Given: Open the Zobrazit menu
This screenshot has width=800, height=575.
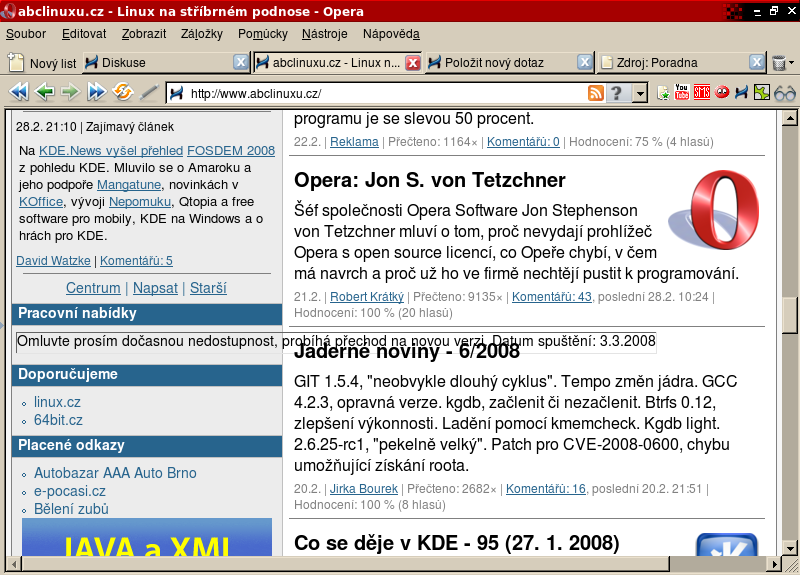Looking at the screenshot, I should click(x=144, y=34).
